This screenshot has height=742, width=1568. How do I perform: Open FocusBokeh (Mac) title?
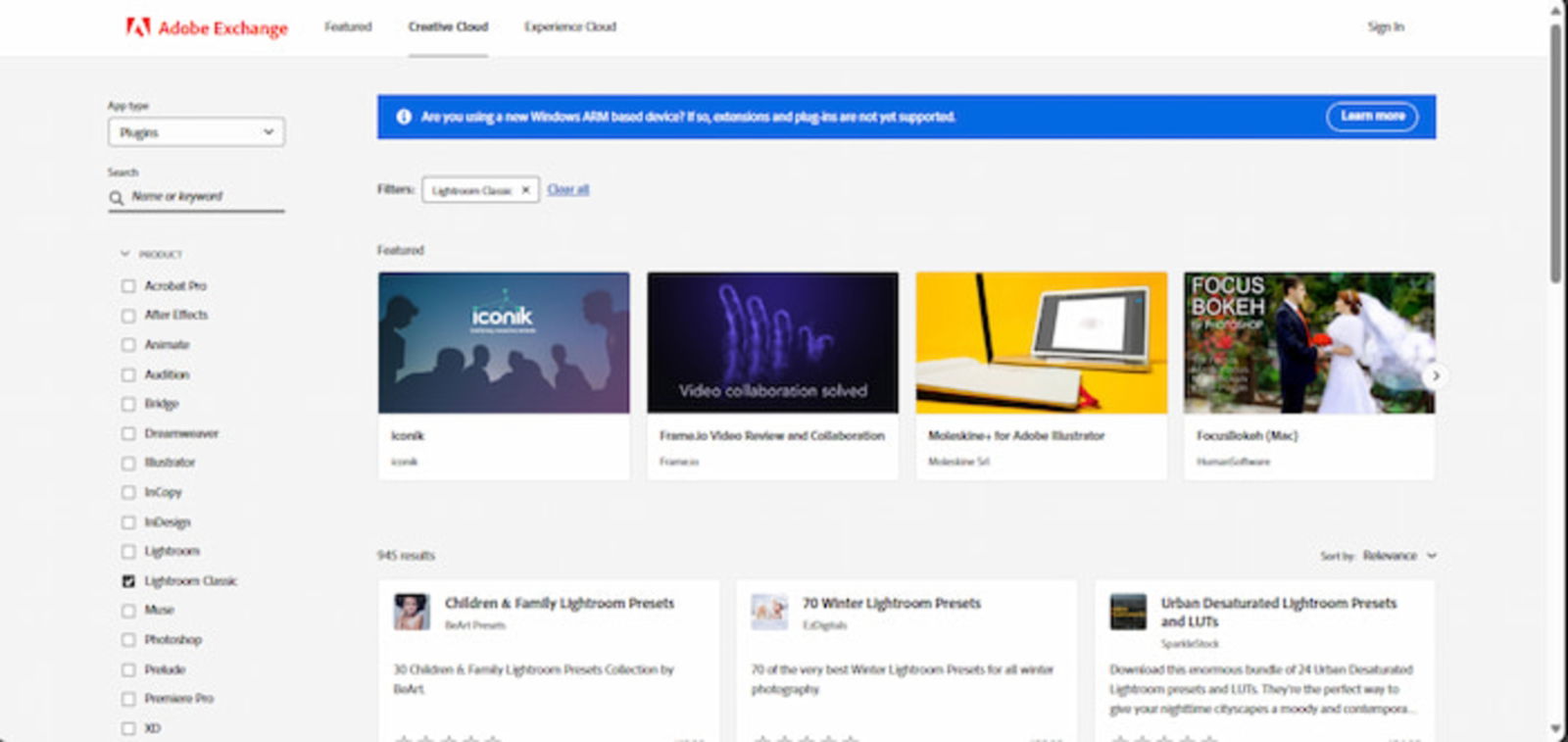tap(1248, 435)
